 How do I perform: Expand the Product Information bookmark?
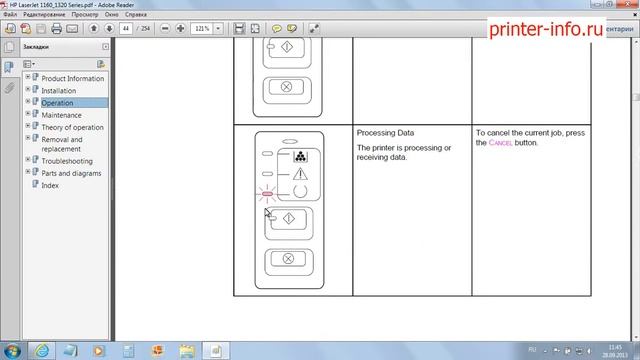pos(28,77)
